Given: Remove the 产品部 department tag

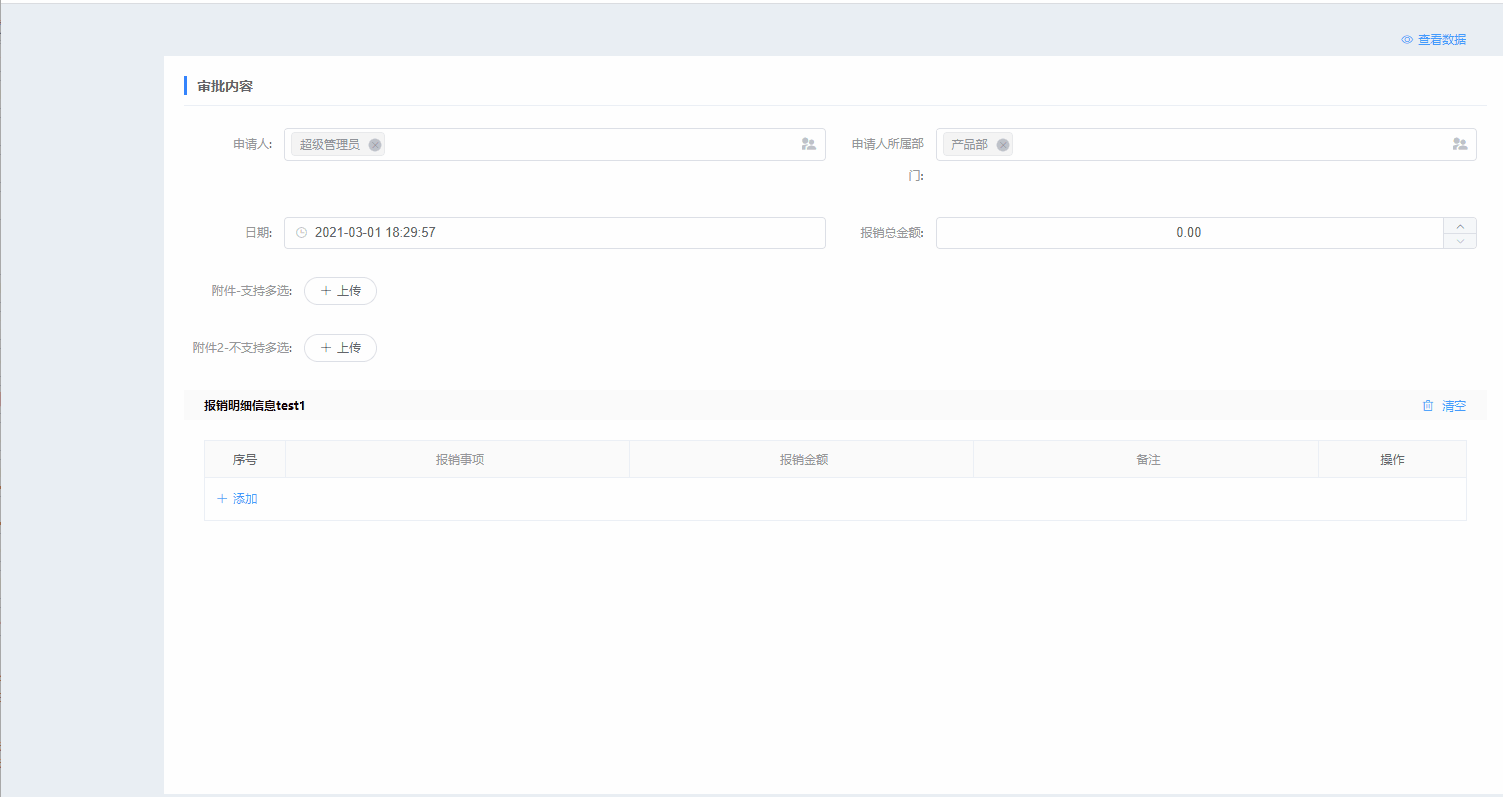Looking at the screenshot, I should click(1003, 145).
